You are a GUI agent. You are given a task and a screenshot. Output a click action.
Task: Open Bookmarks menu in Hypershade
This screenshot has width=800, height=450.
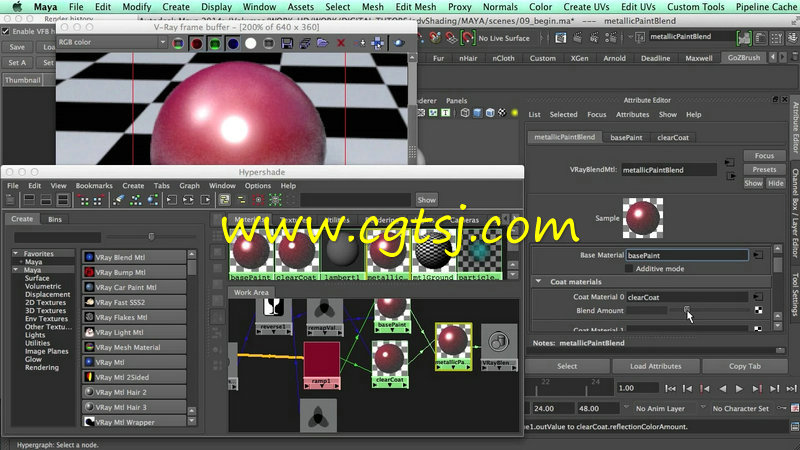click(x=94, y=186)
